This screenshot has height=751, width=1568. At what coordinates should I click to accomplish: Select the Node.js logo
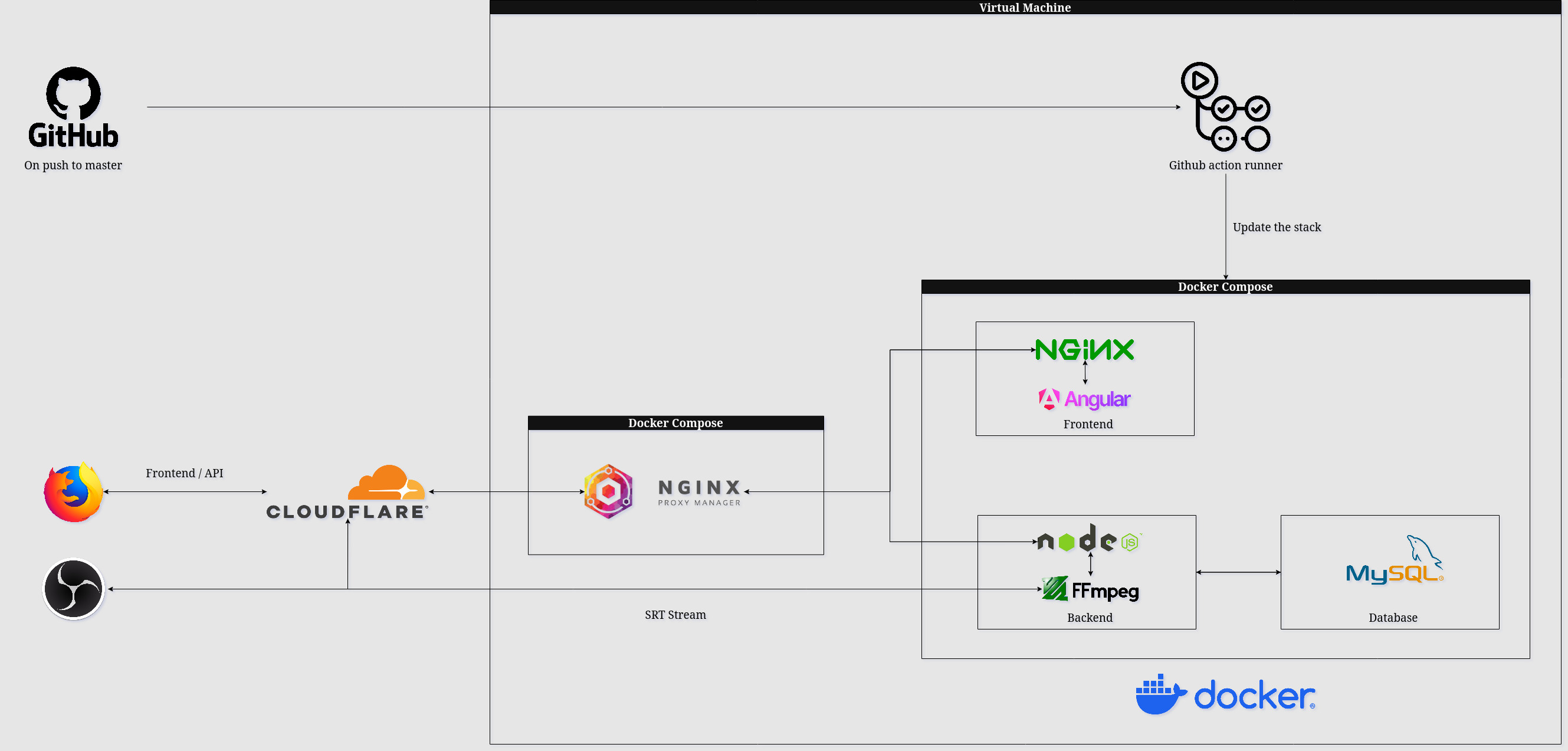pos(1088,538)
